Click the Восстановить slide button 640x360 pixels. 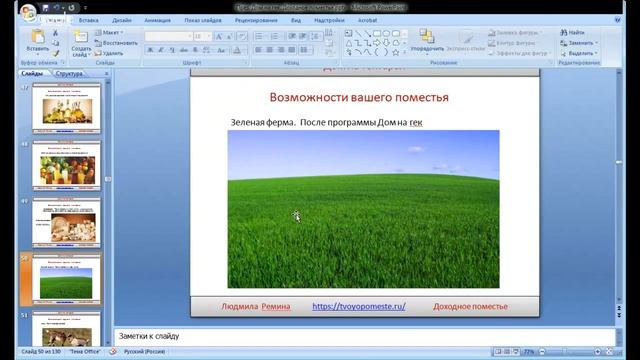116,43
